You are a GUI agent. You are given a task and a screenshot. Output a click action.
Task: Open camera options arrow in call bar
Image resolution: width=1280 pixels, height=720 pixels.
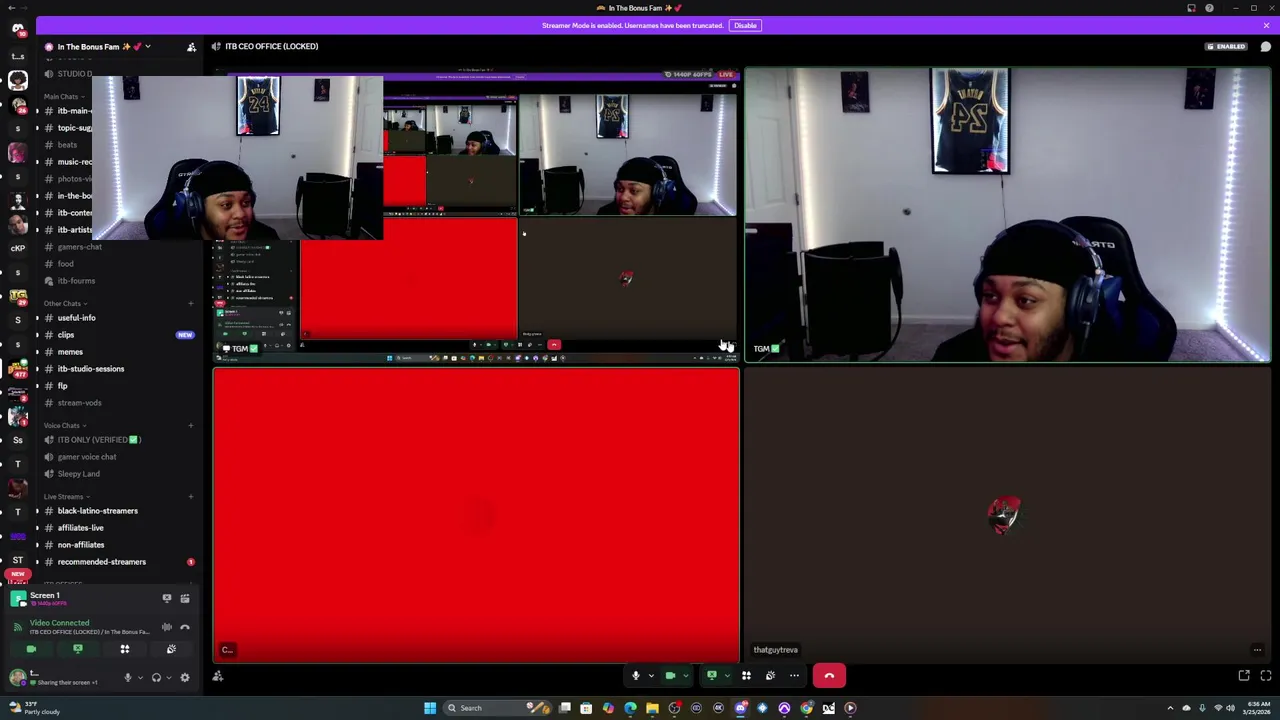687,676
